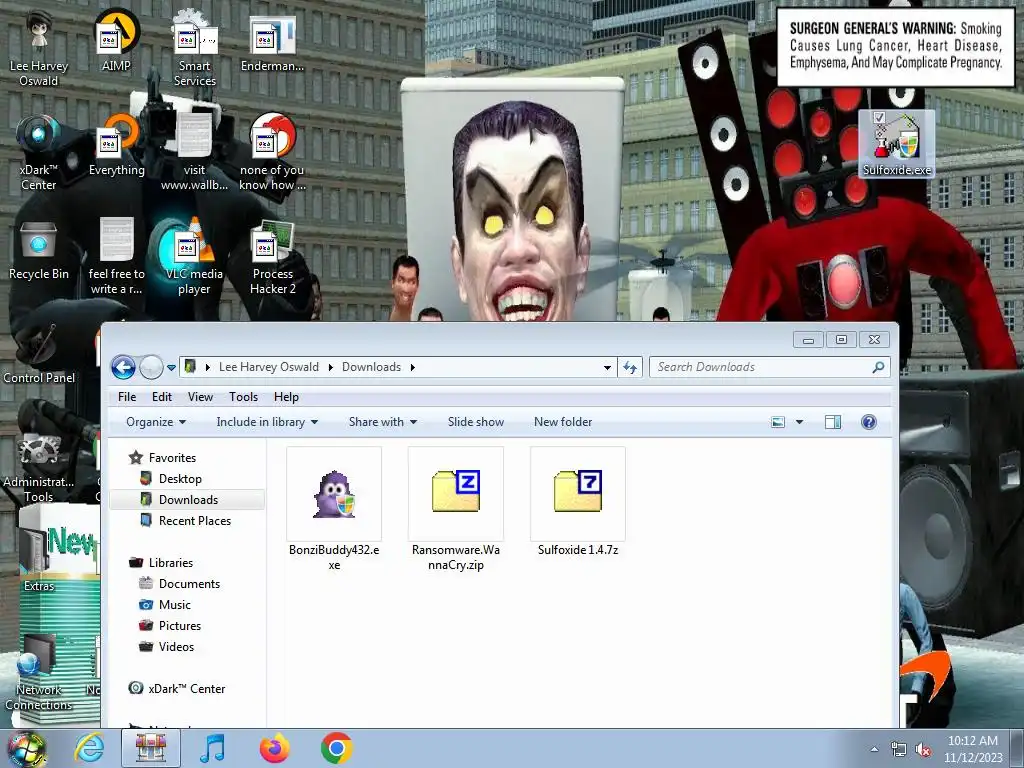Open Control Panel desktop icon

[39, 356]
